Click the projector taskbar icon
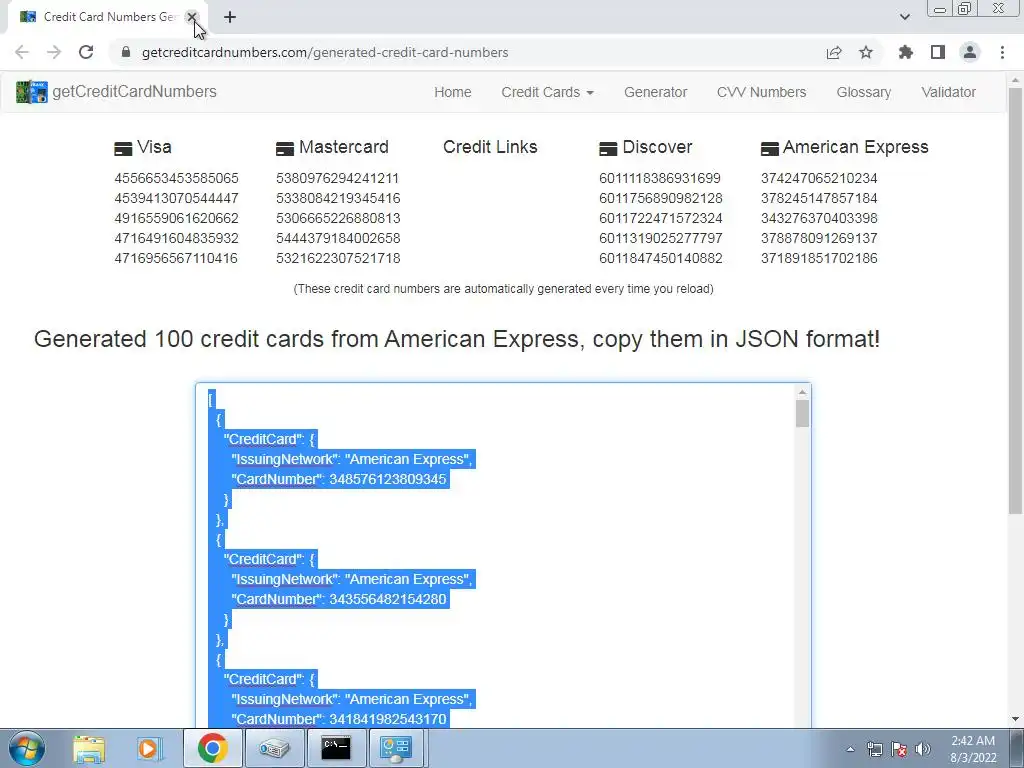Screen dimensions: 1024x768 click(274, 748)
